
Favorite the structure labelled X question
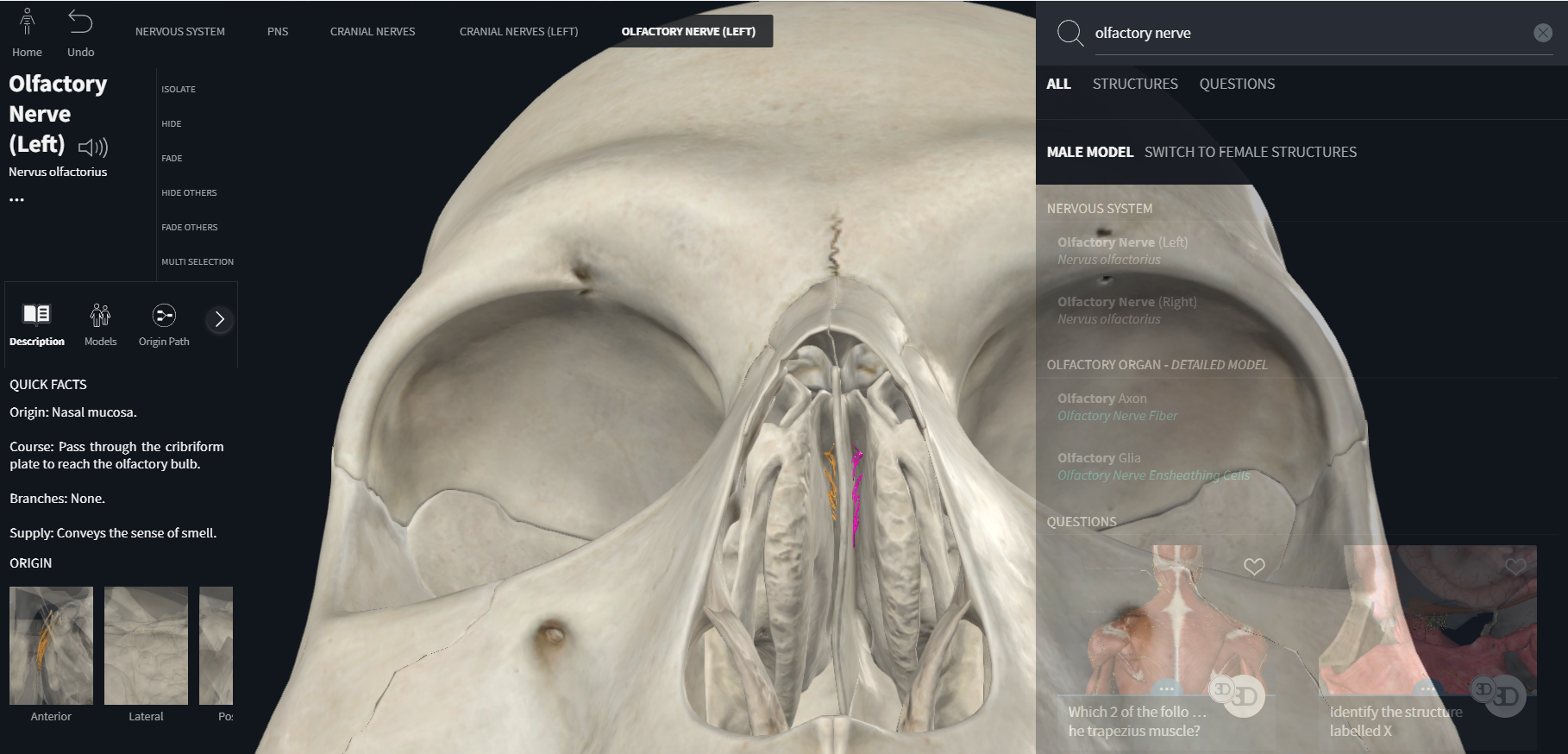[1515, 567]
